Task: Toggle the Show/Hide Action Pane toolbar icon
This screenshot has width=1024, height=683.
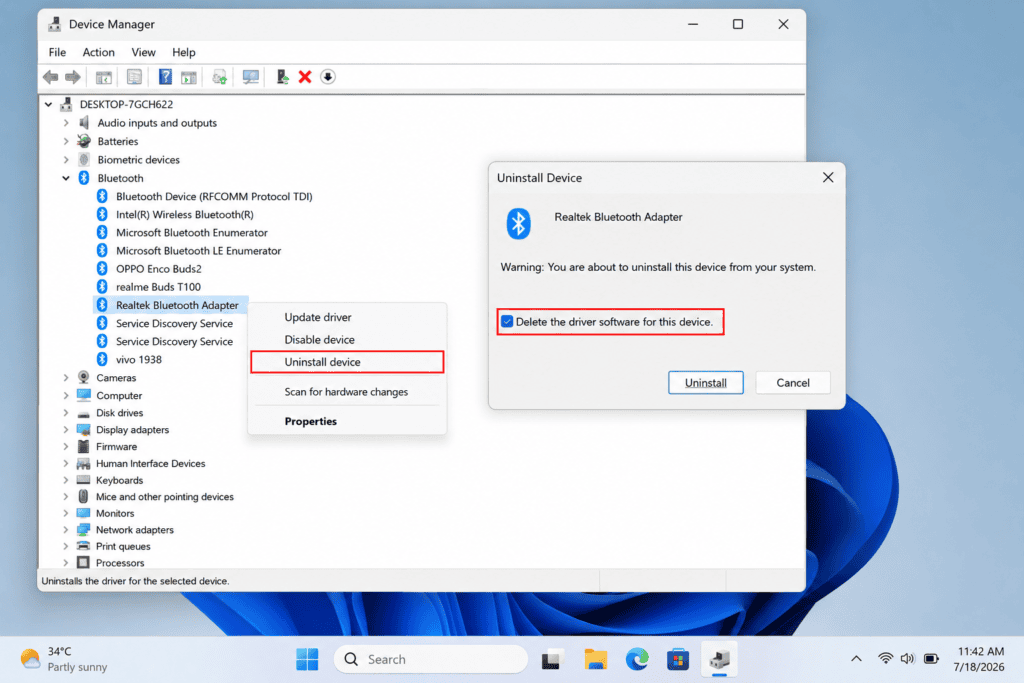Action: (x=189, y=77)
